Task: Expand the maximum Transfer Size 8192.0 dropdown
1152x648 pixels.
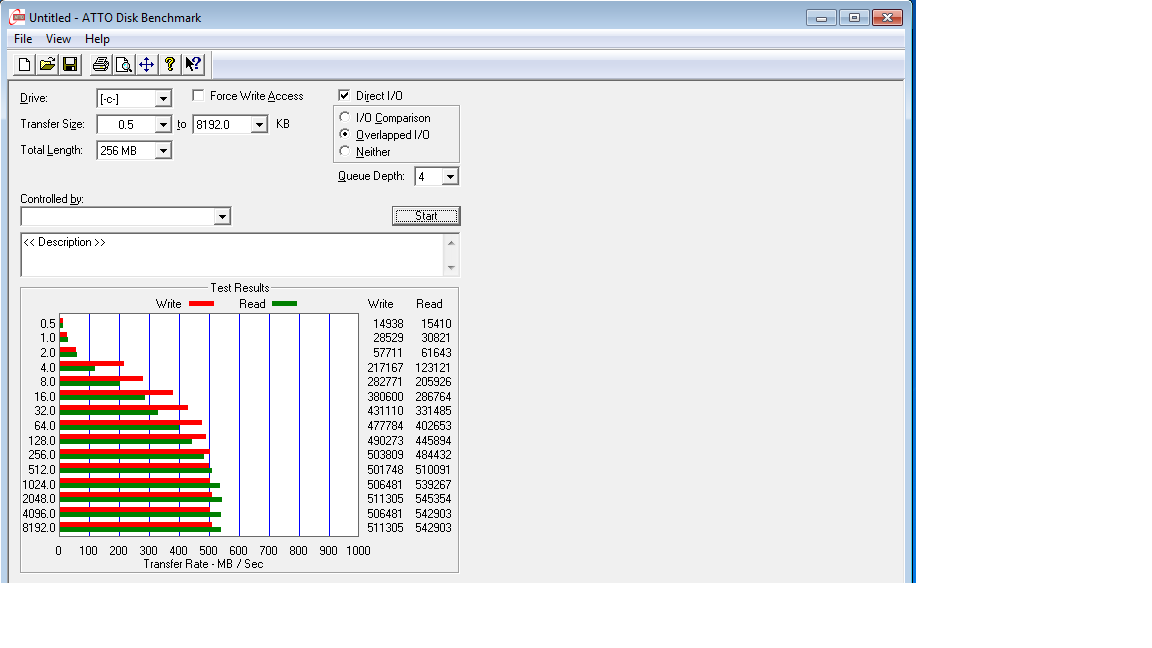Action: pos(259,125)
